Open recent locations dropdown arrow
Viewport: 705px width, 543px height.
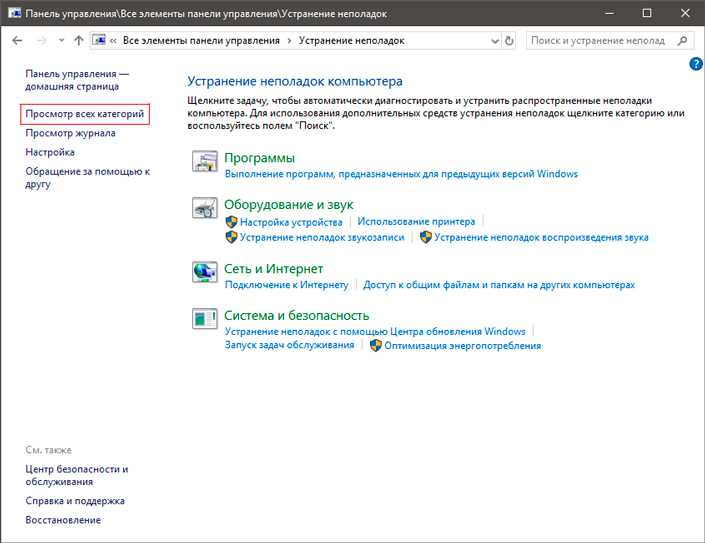tap(62, 41)
